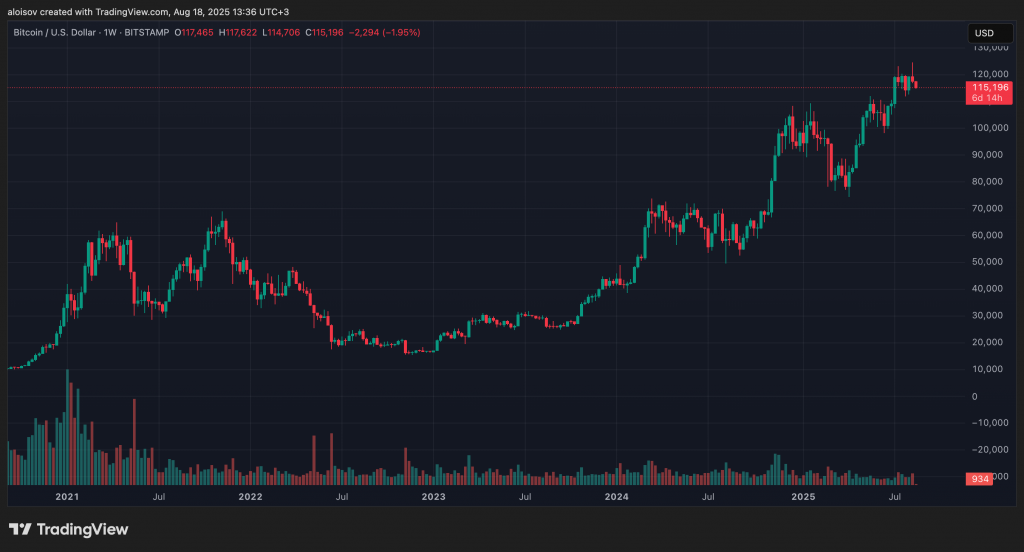Click the 0 level on price scale
This screenshot has height=552, width=1024.
974,396
